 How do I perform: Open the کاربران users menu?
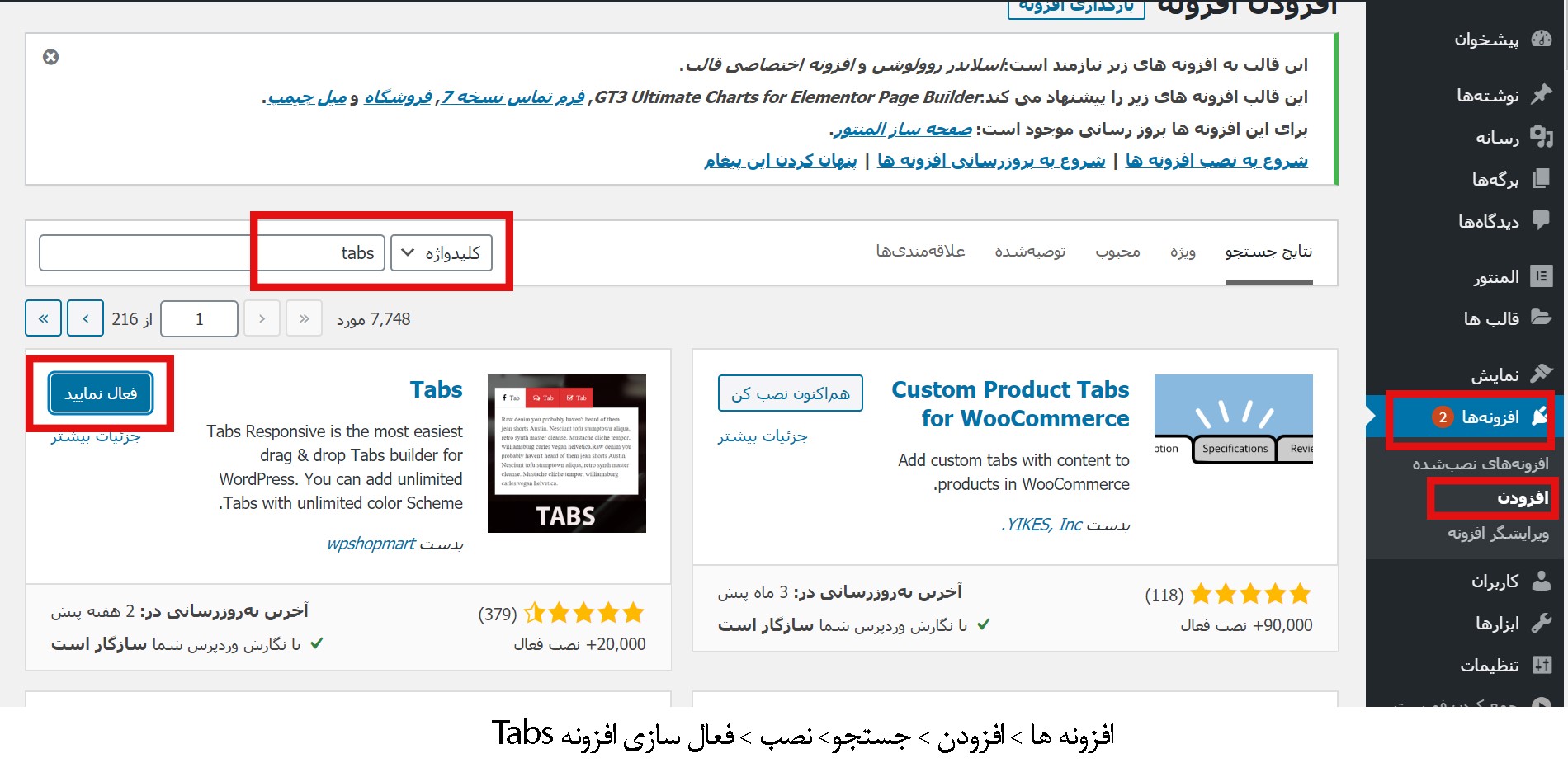pos(1495,582)
